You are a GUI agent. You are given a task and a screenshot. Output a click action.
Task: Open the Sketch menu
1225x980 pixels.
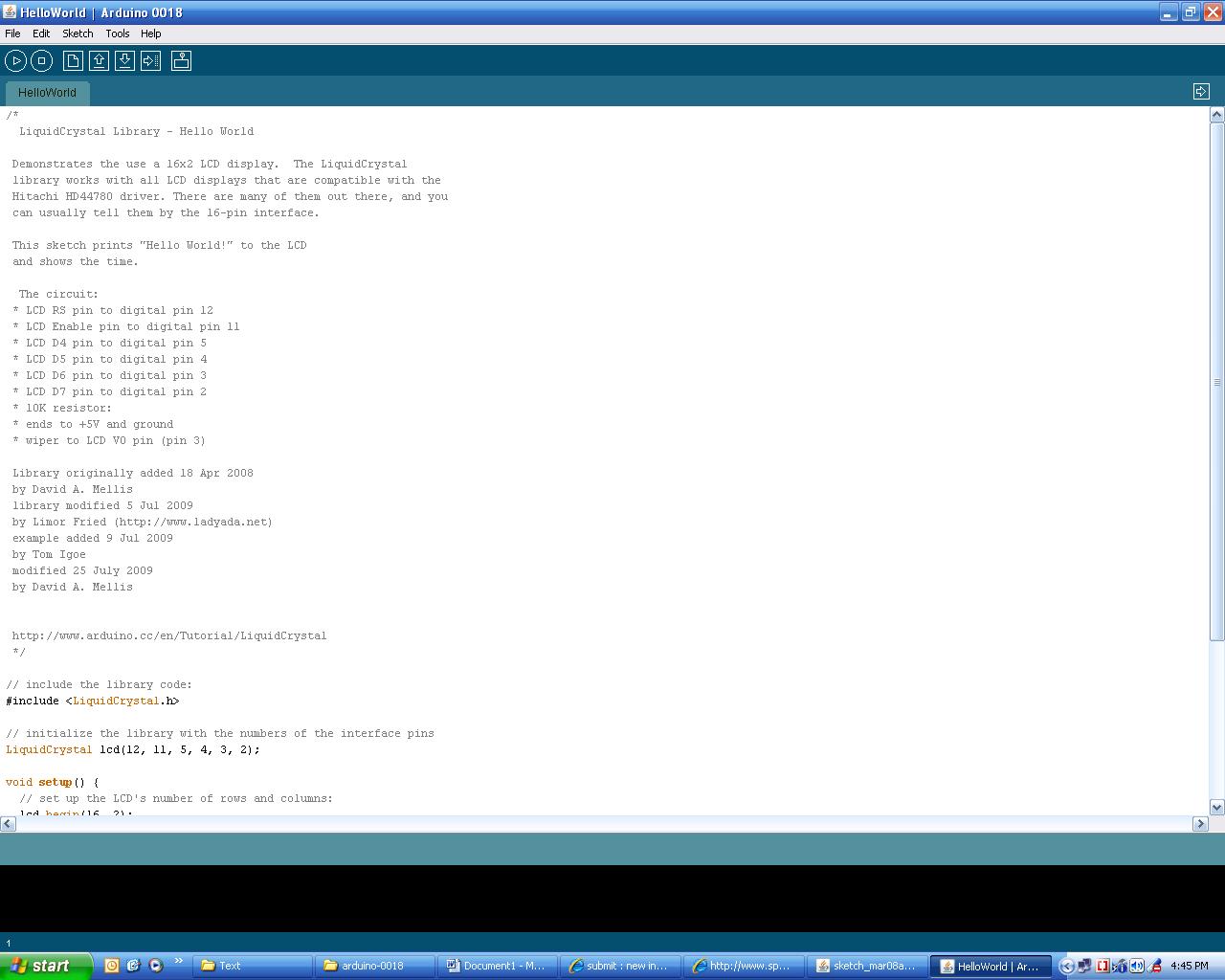pyautogui.click(x=78, y=33)
